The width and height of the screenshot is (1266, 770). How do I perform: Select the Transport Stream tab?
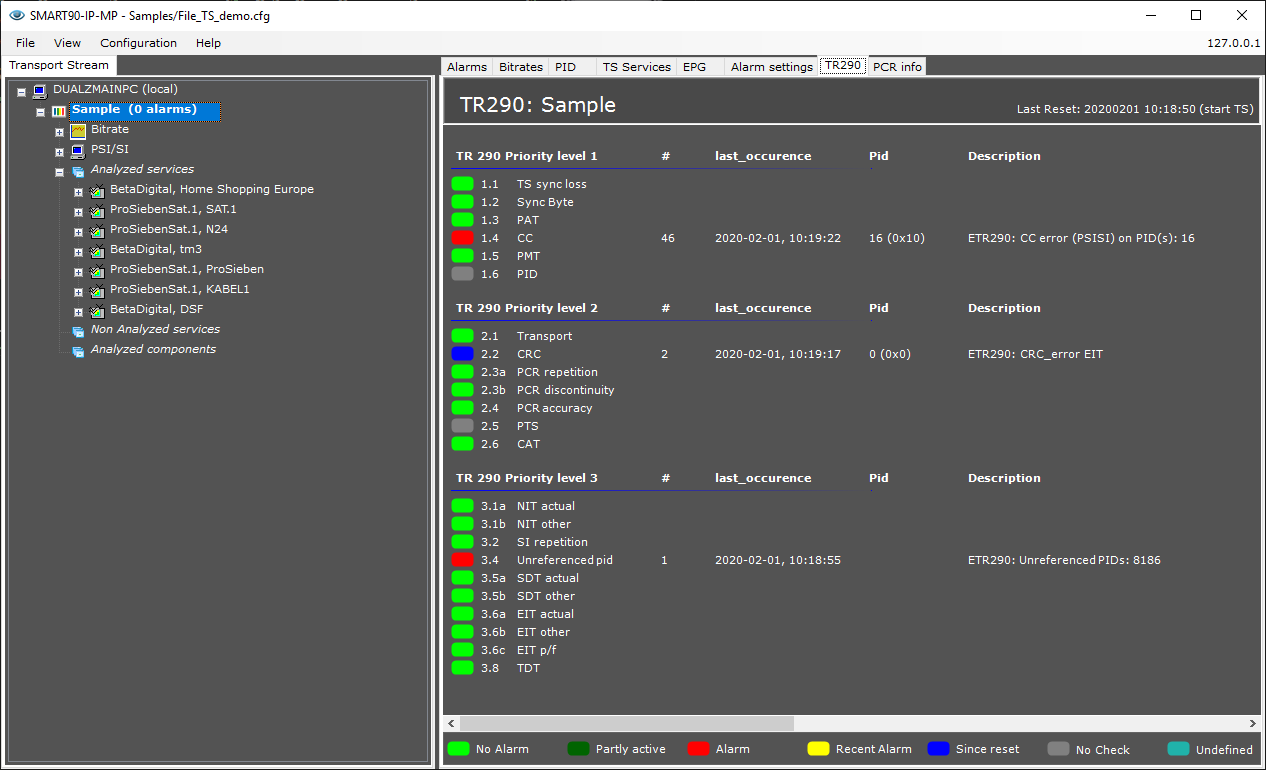[59, 65]
